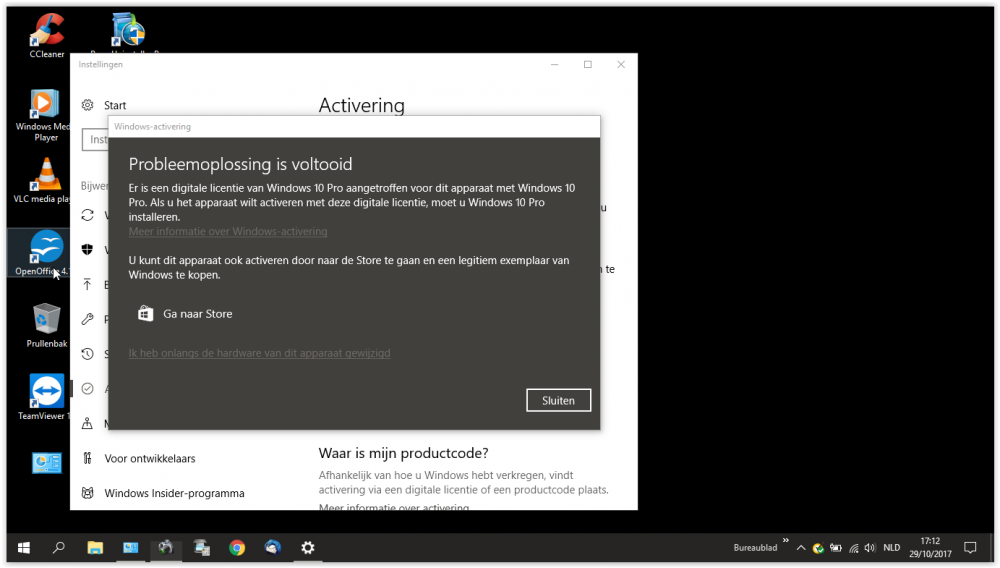
Task: Select TeamViewer desktop shortcut
Action: point(42,398)
